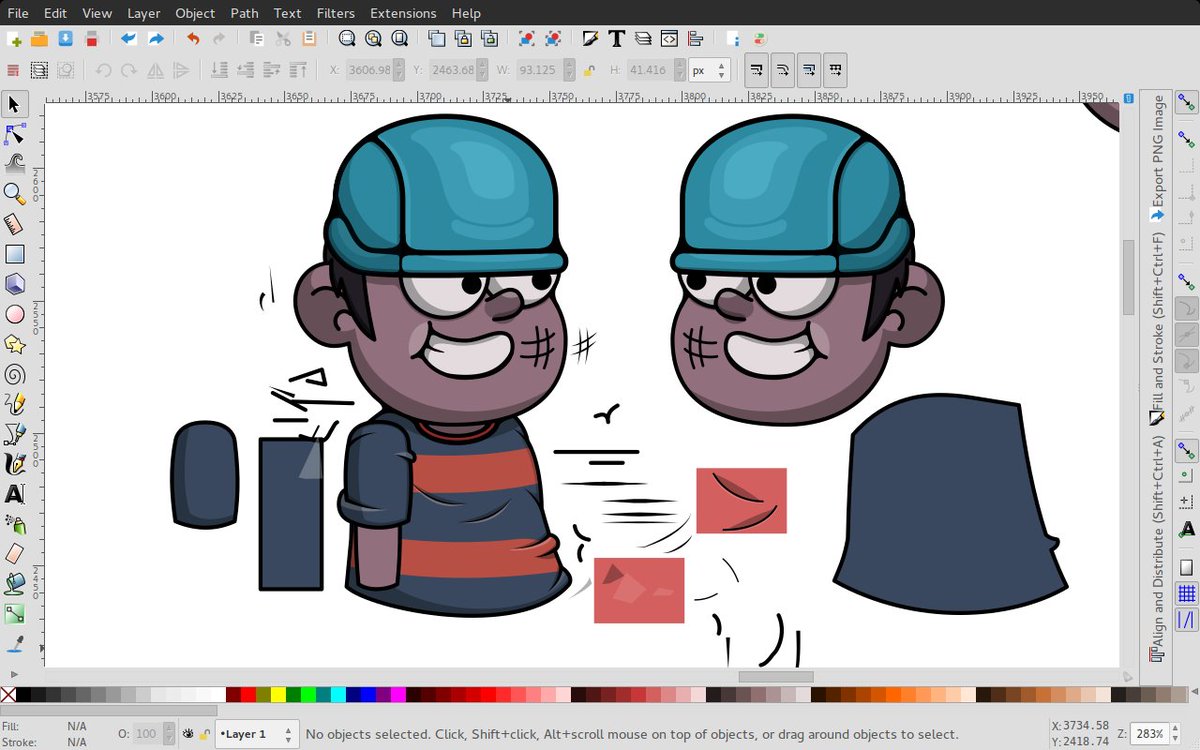Open an existing file

tap(40, 39)
